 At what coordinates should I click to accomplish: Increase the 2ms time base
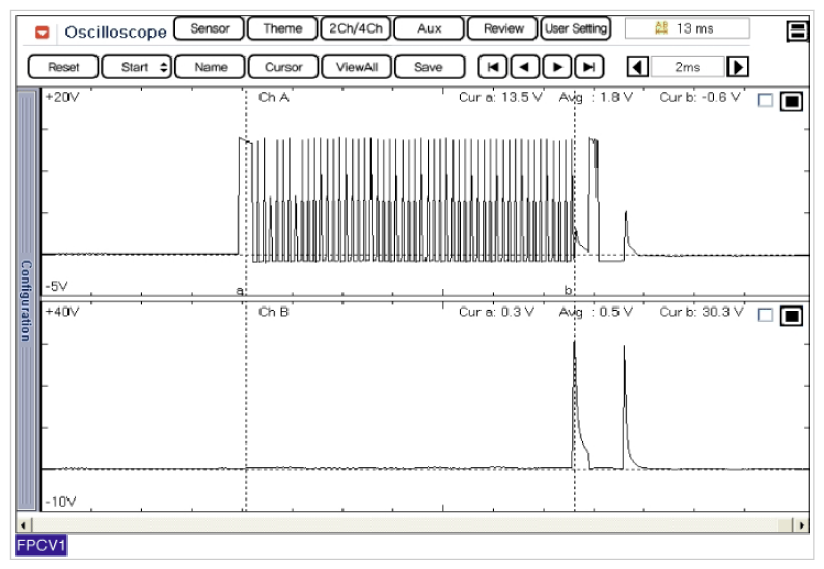click(x=738, y=67)
